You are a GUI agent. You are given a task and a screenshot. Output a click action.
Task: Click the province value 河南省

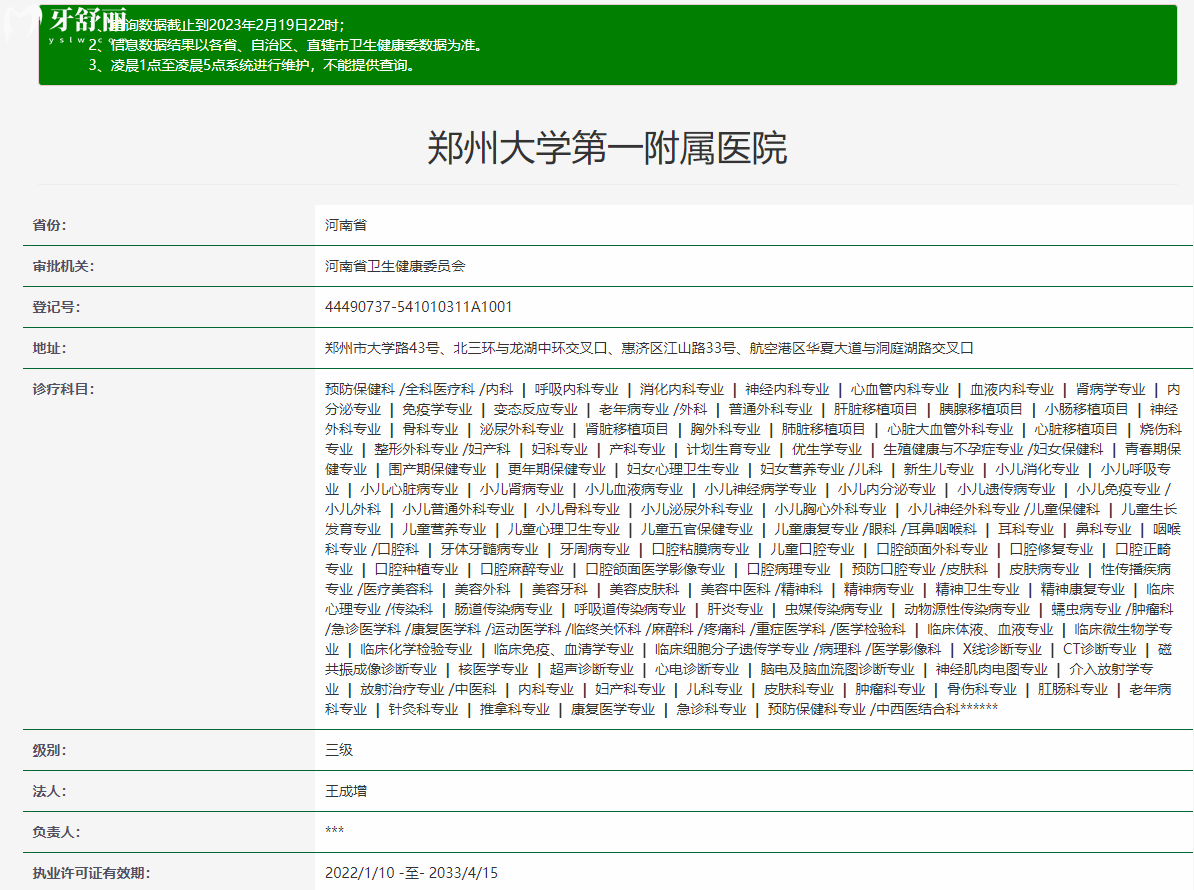pyautogui.click(x=346, y=225)
